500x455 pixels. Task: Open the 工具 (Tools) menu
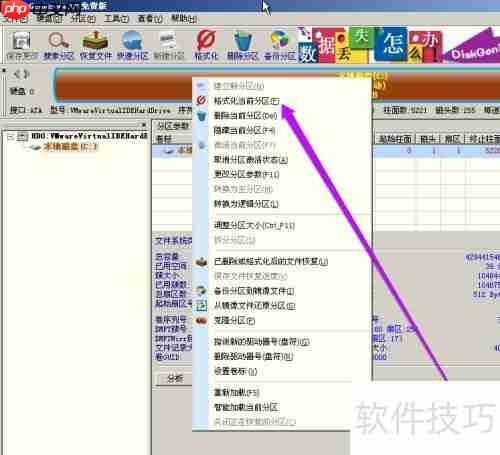(116, 19)
